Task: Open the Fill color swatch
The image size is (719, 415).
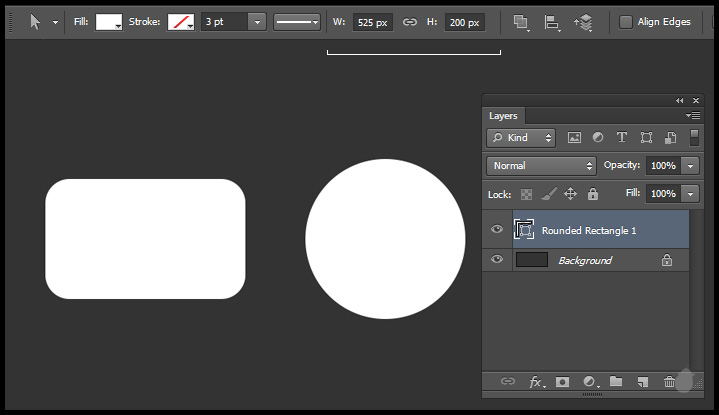Action: (108, 22)
